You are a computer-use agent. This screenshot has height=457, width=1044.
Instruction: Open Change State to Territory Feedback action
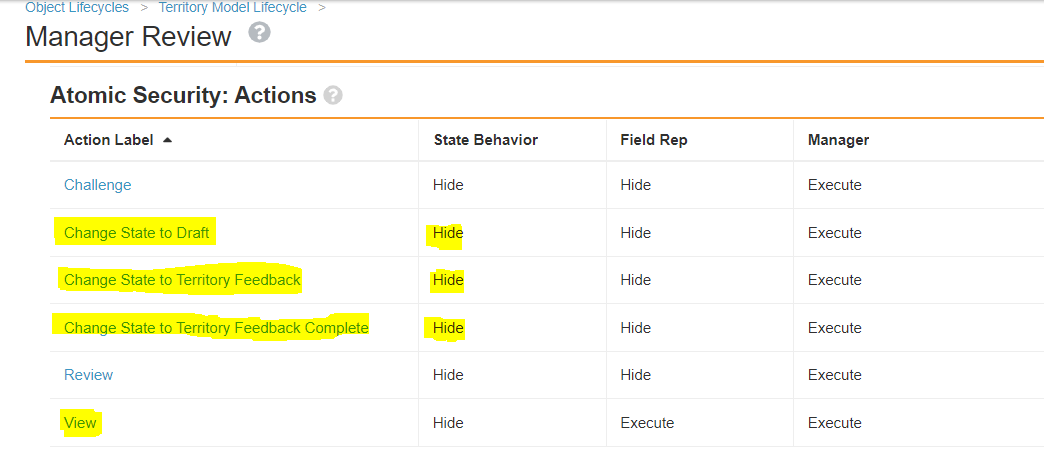pos(182,280)
